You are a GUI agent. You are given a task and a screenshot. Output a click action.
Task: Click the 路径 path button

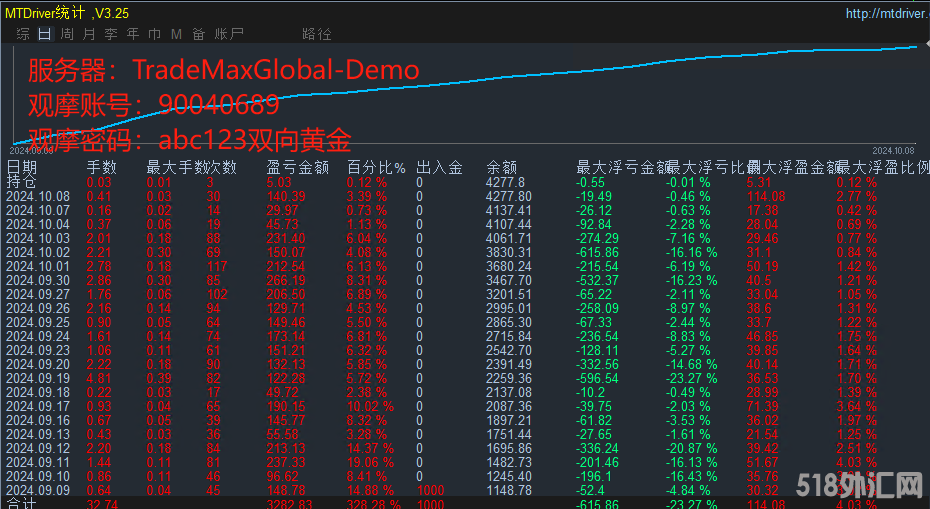click(x=316, y=34)
